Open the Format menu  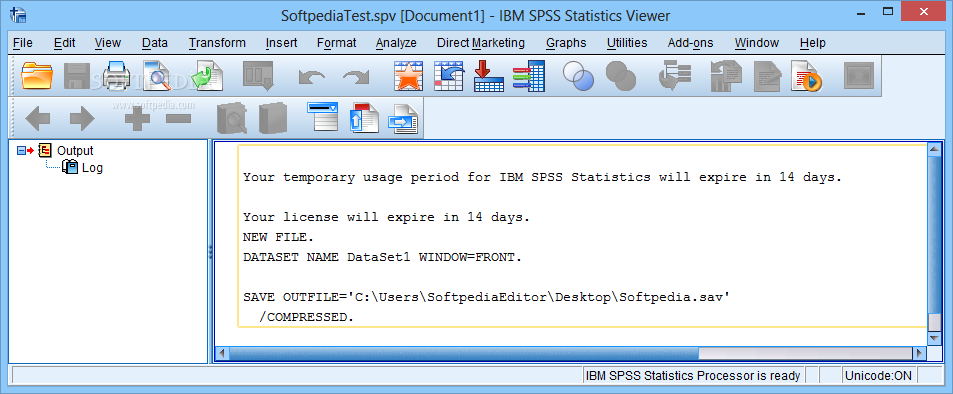pos(336,43)
